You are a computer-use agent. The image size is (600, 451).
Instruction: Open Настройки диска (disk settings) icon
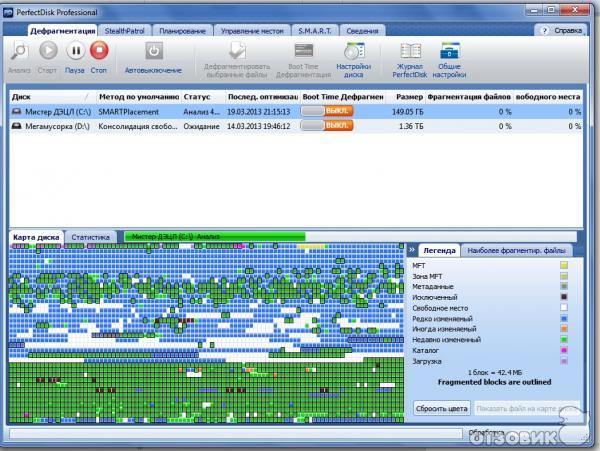pos(353,51)
